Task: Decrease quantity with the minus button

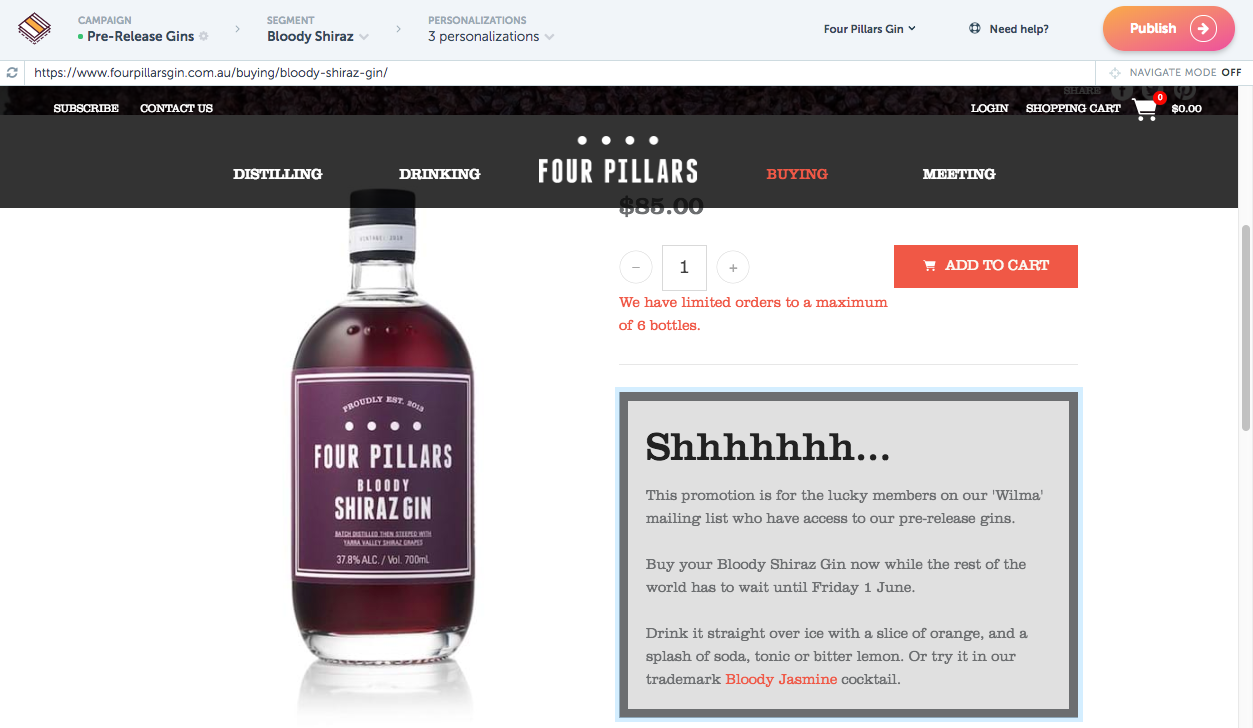Action: pos(636,268)
